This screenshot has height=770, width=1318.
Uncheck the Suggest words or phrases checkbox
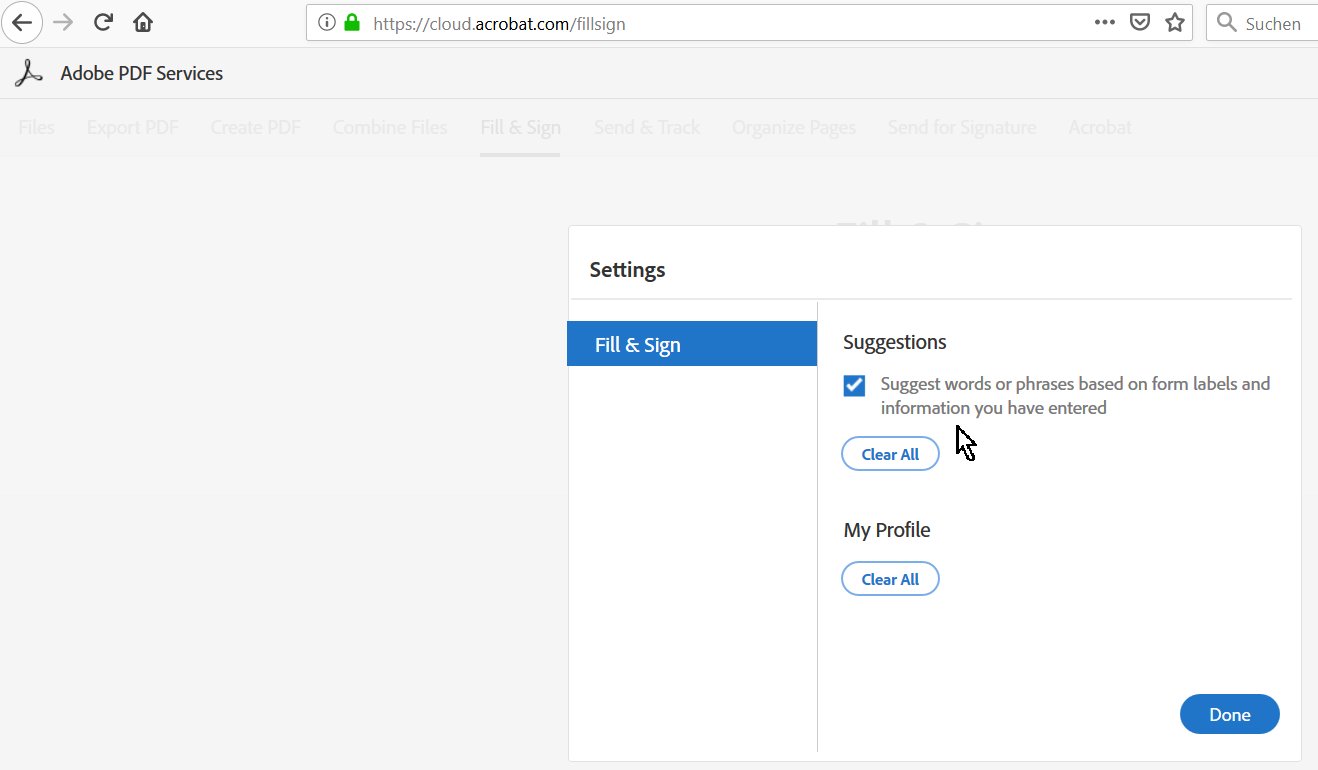[x=854, y=385]
